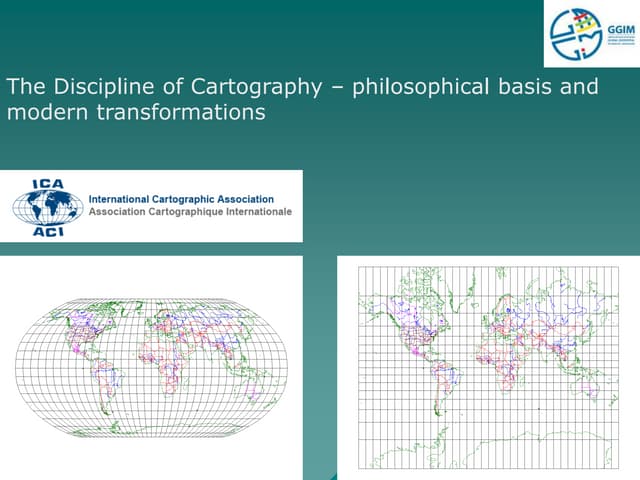Click the words "modern transformations" in the title
640x480 pixels.
(136, 112)
